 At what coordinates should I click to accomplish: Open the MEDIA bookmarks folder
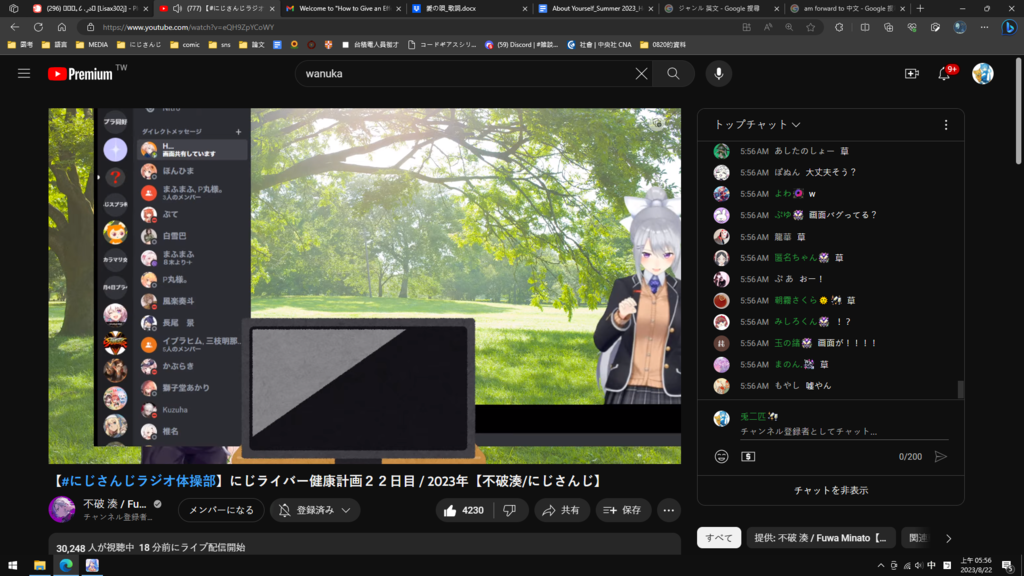92,45
